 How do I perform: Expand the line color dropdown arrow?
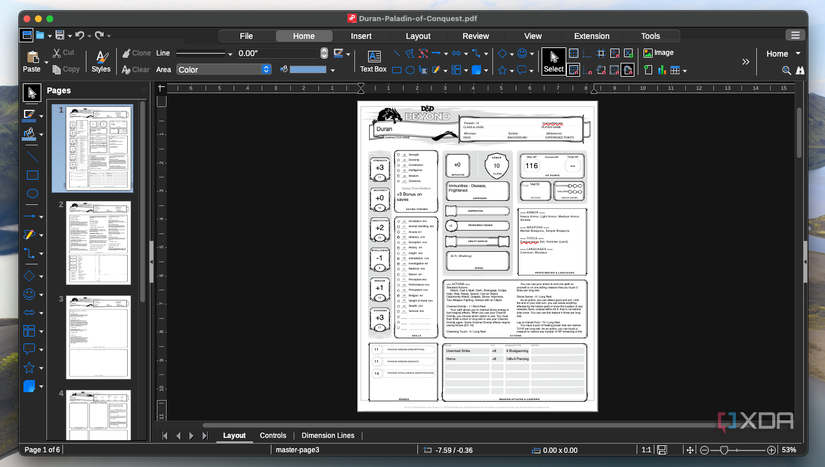[x=348, y=54]
